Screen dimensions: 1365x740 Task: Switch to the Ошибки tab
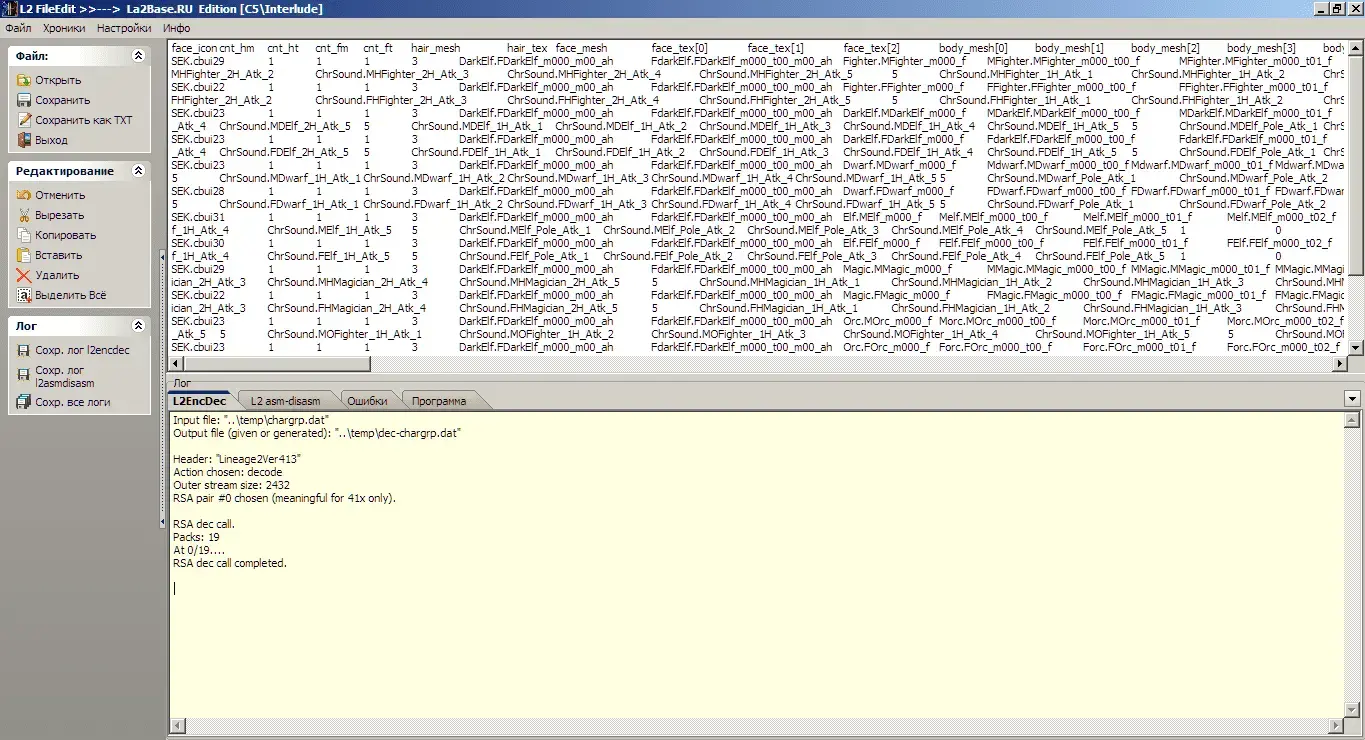tap(367, 401)
